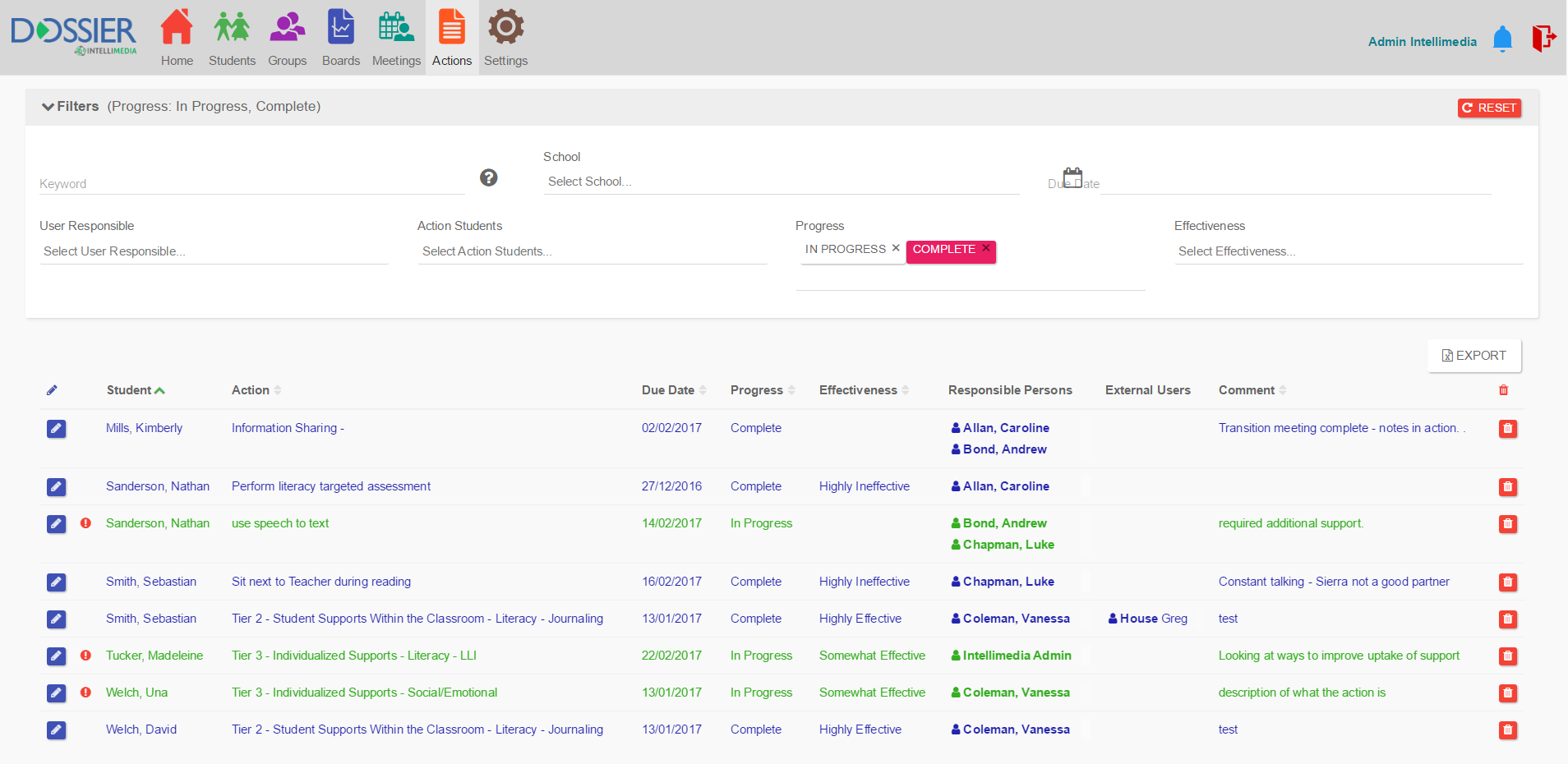Go to the Meetings tab
This screenshot has width=1568, height=764.
tap(396, 39)
